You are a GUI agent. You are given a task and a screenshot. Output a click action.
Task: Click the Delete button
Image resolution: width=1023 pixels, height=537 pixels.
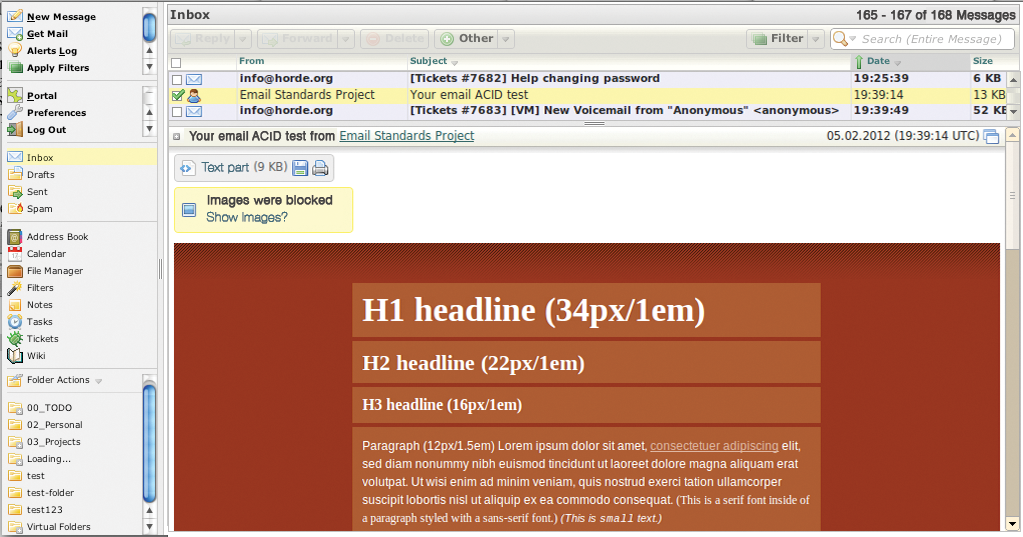pyautogui.click(x=395, y=39)
